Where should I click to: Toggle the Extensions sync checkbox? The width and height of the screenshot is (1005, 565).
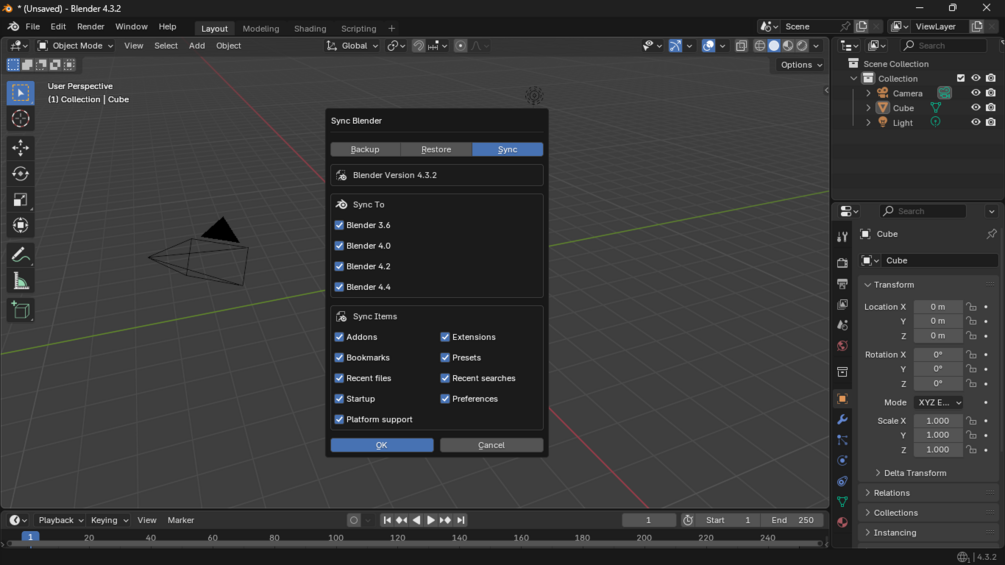pos(445,337)
